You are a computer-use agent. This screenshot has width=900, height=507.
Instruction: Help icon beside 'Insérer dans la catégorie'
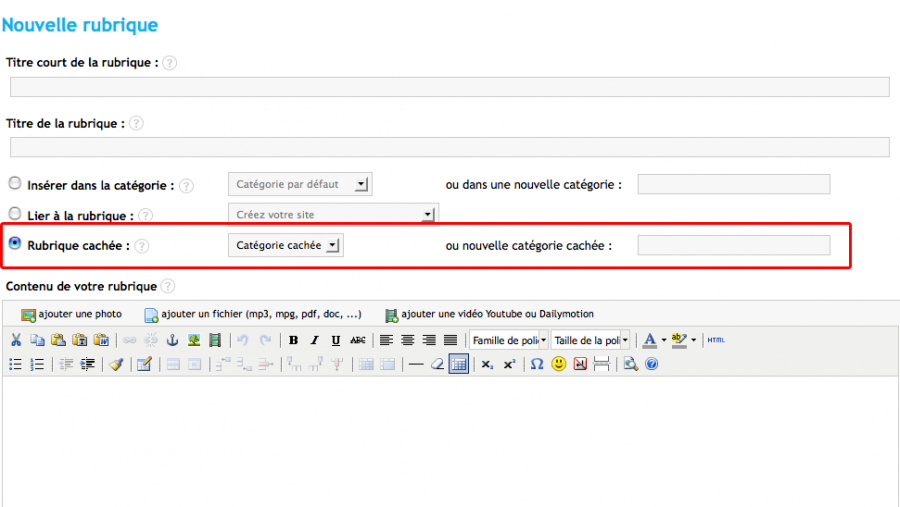tap(186, 186)
